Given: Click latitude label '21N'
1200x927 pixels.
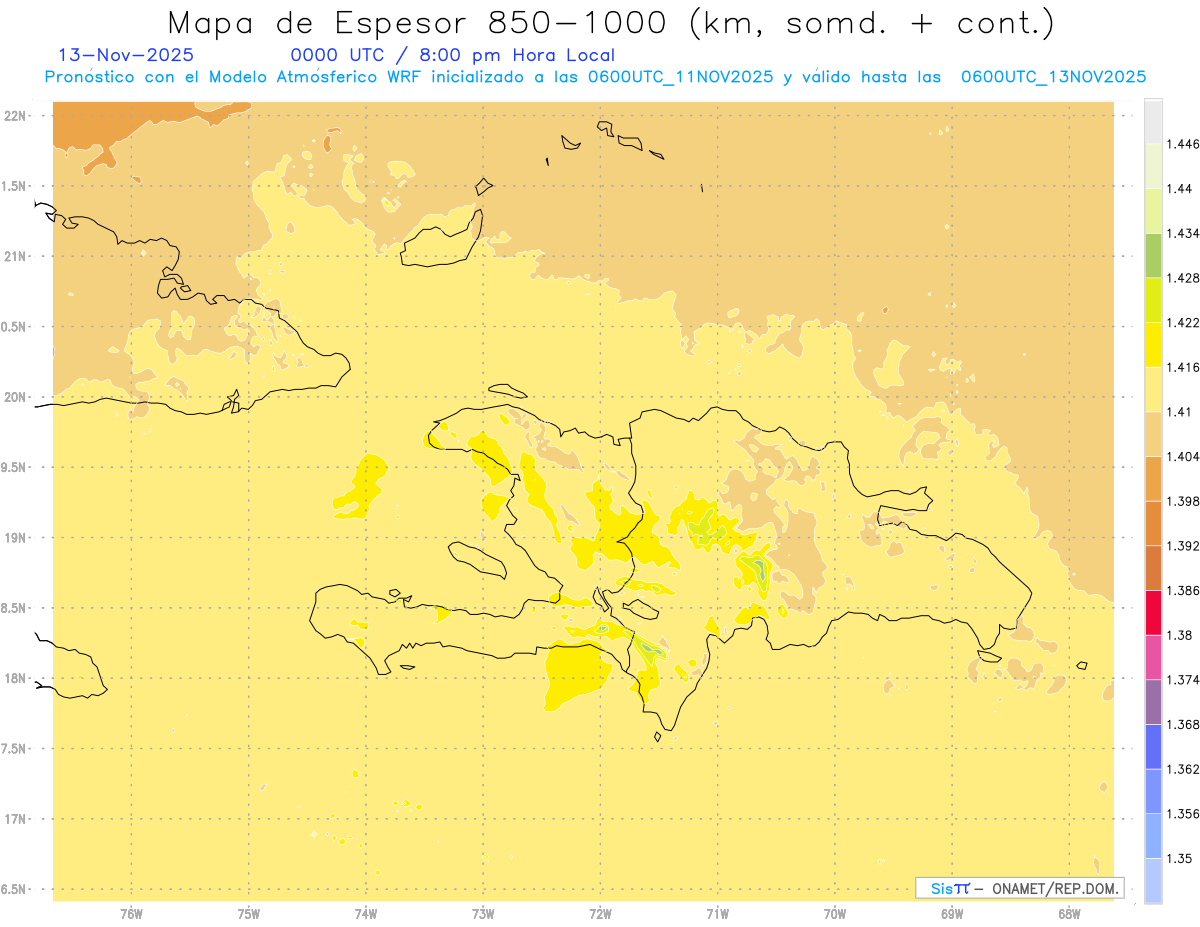Looking at the screenshot, I should coord(14,257).
